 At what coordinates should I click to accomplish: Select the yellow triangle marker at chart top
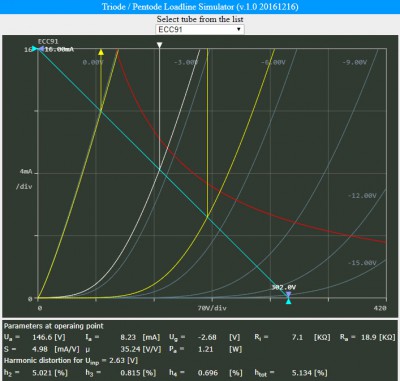[x=101, y=52]
